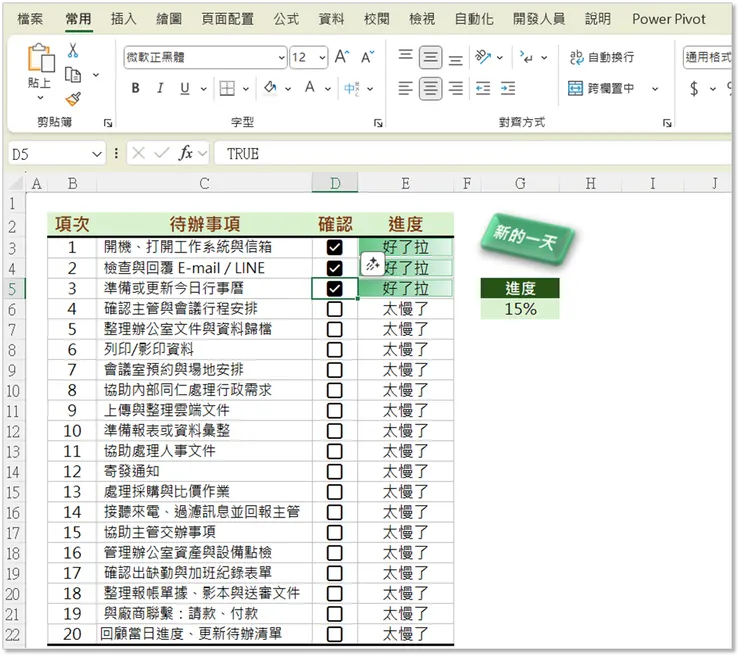This screenshot has width=740, height=657.
Task: Align text to top
Action: point(405,57)
